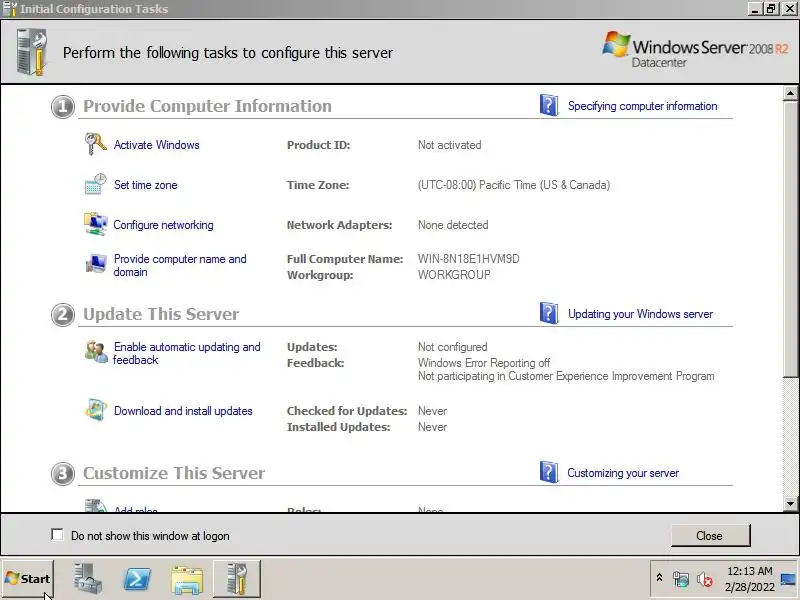This screenshot has height=600, width=800.
Task: Launch Windows PowerShell from the taskbar
Action: 137,579
